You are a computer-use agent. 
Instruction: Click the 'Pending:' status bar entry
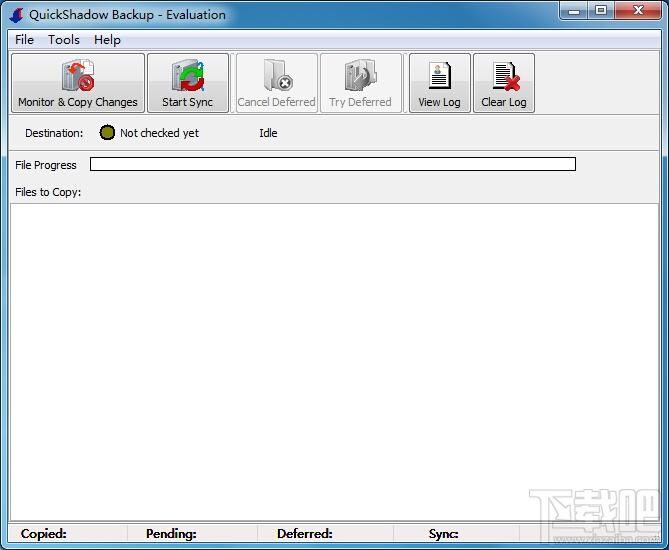pos(171,533)
